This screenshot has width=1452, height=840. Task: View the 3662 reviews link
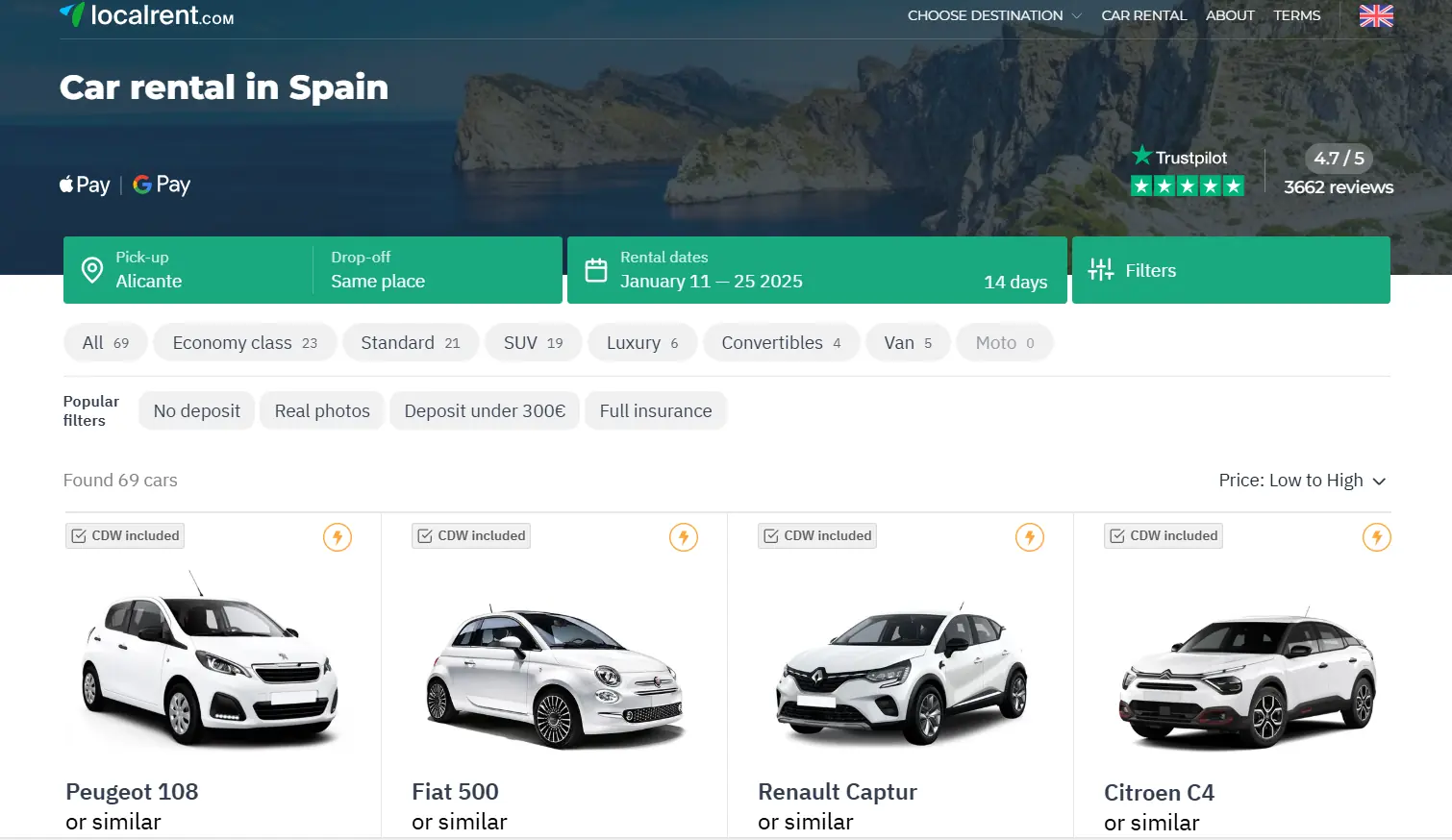pos(1339,187)
